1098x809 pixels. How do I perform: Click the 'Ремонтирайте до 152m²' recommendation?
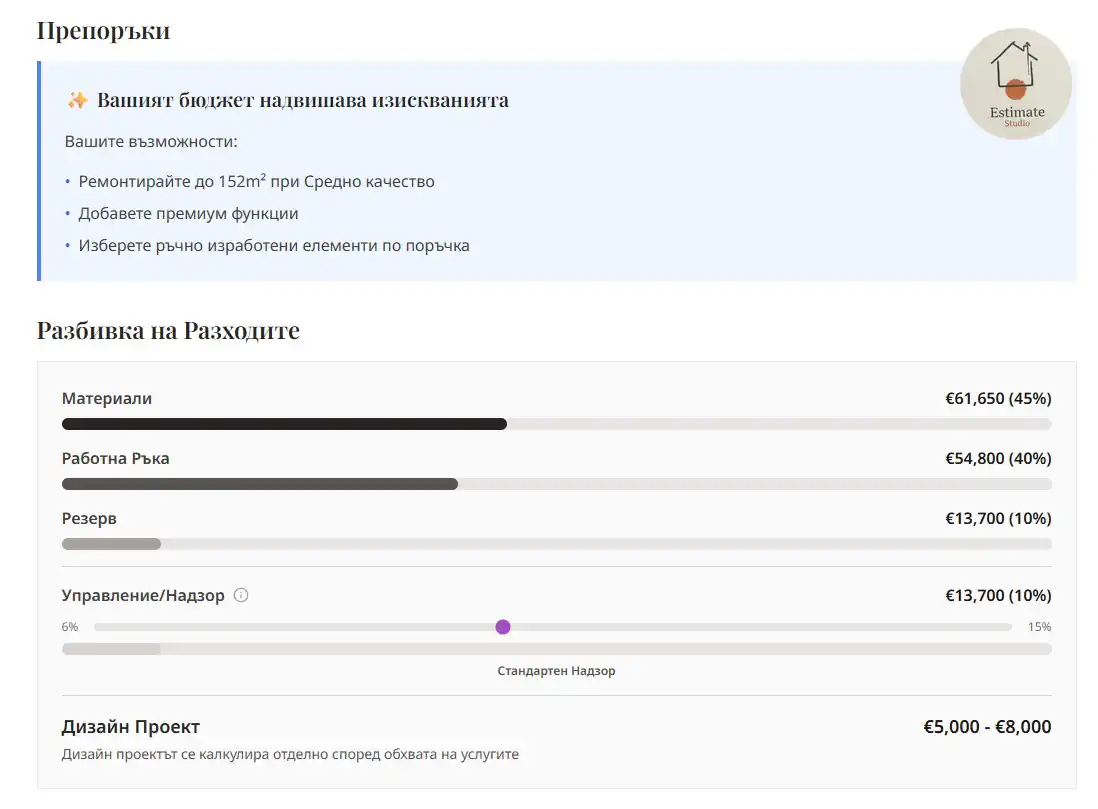point(256,181)
